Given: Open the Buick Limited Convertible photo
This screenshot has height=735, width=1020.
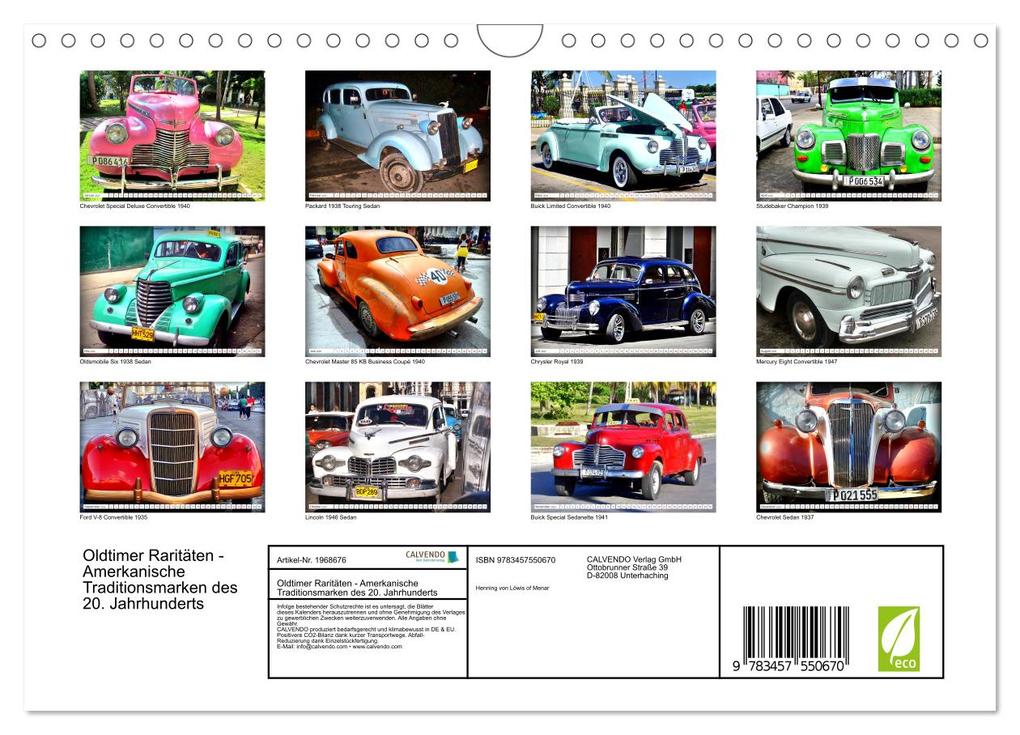Looking at the screenshot, I should 623,135.
